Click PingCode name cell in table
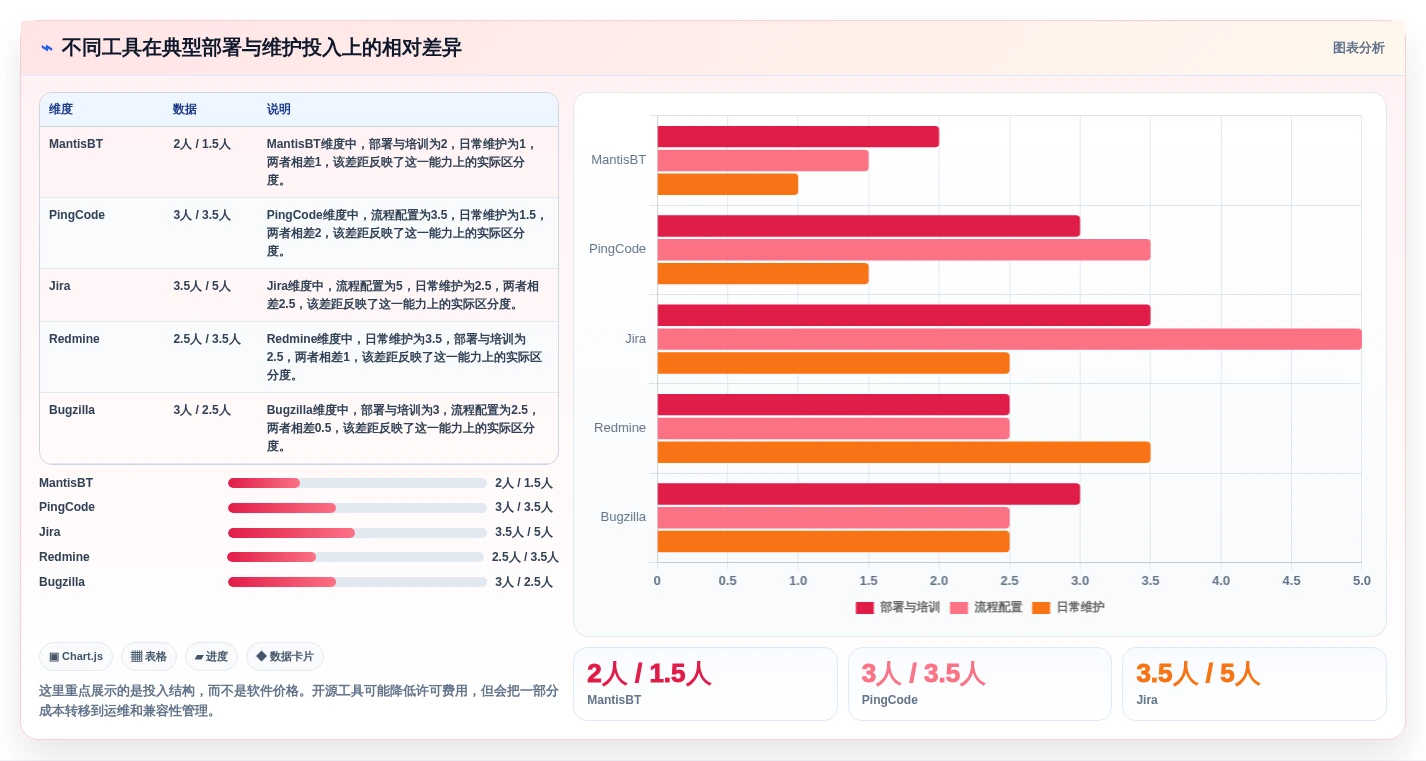 [77, 215]
